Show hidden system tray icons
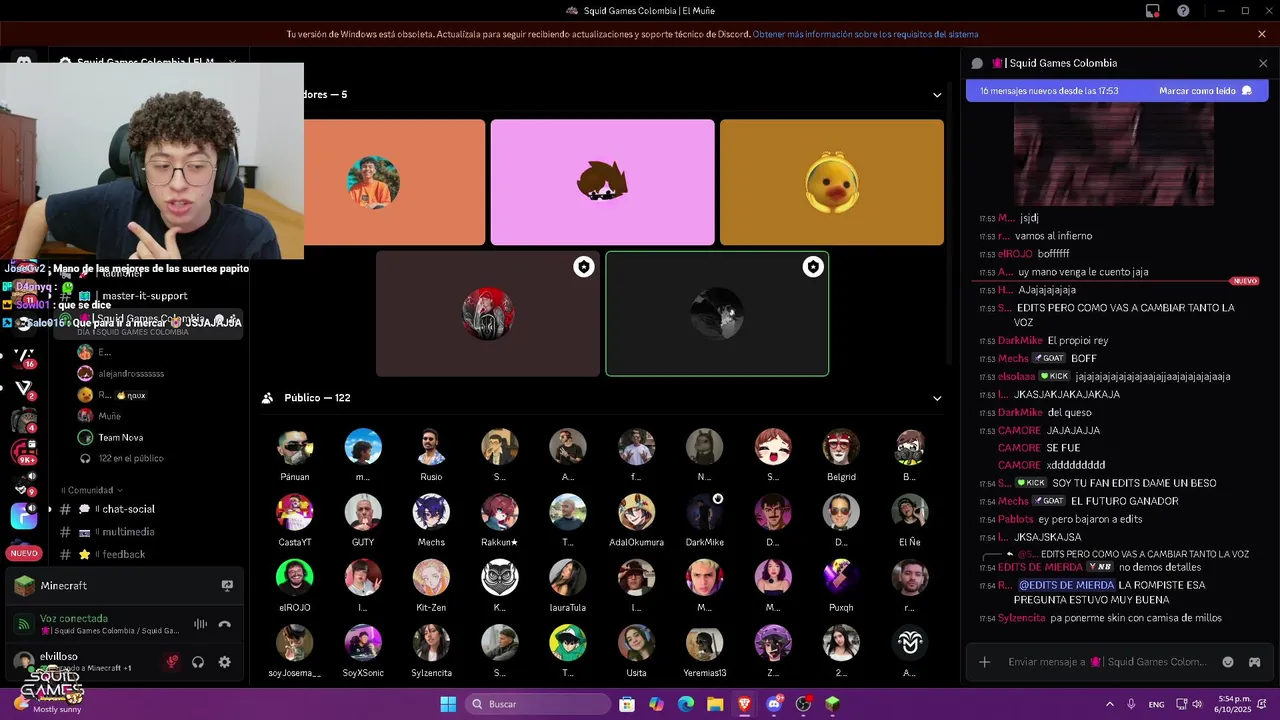 [x=1109, y=704]
